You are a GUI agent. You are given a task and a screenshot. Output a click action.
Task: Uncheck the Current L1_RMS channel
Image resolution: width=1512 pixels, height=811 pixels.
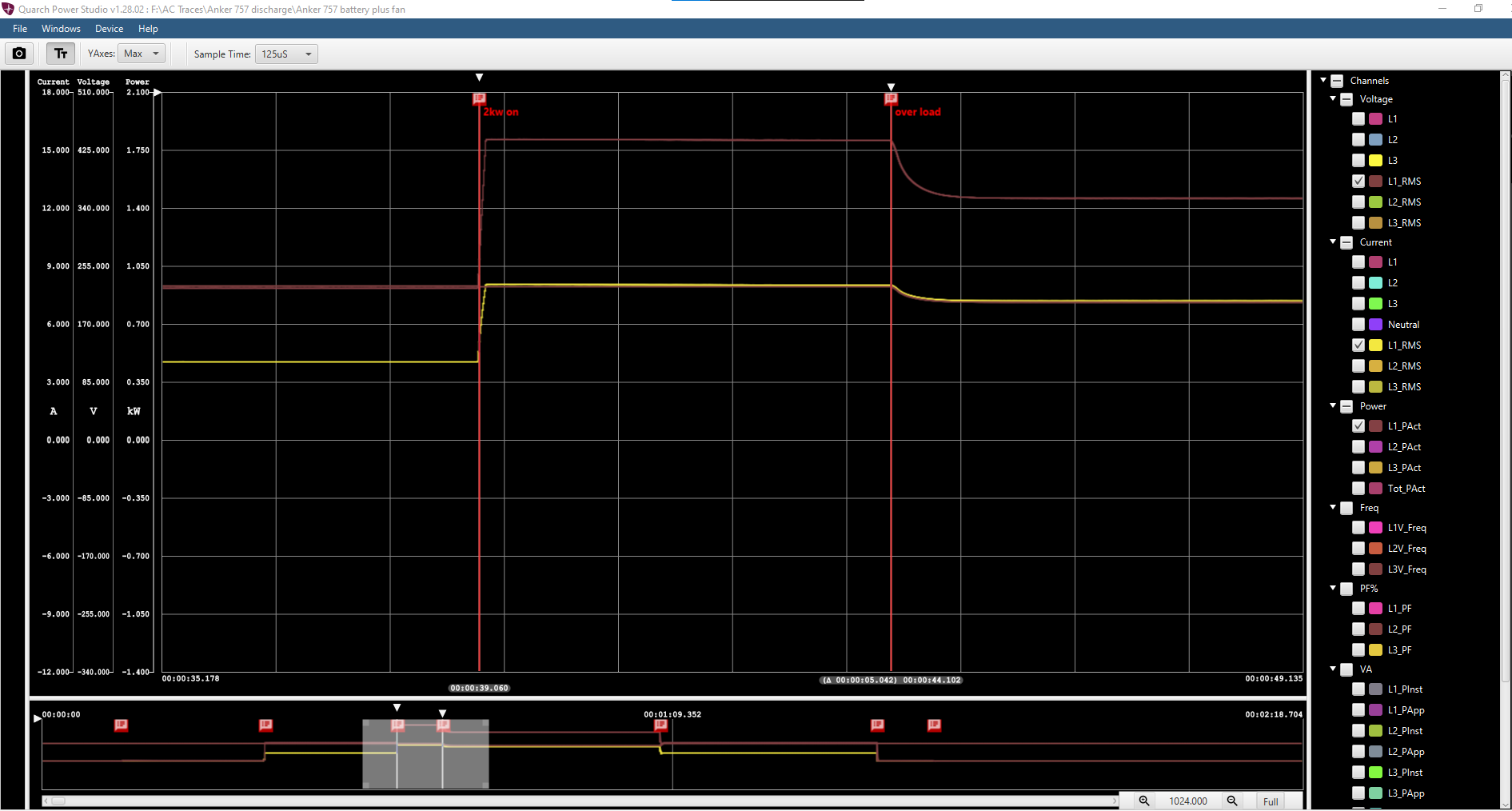pyautogui.click(x=1358, y=345)
